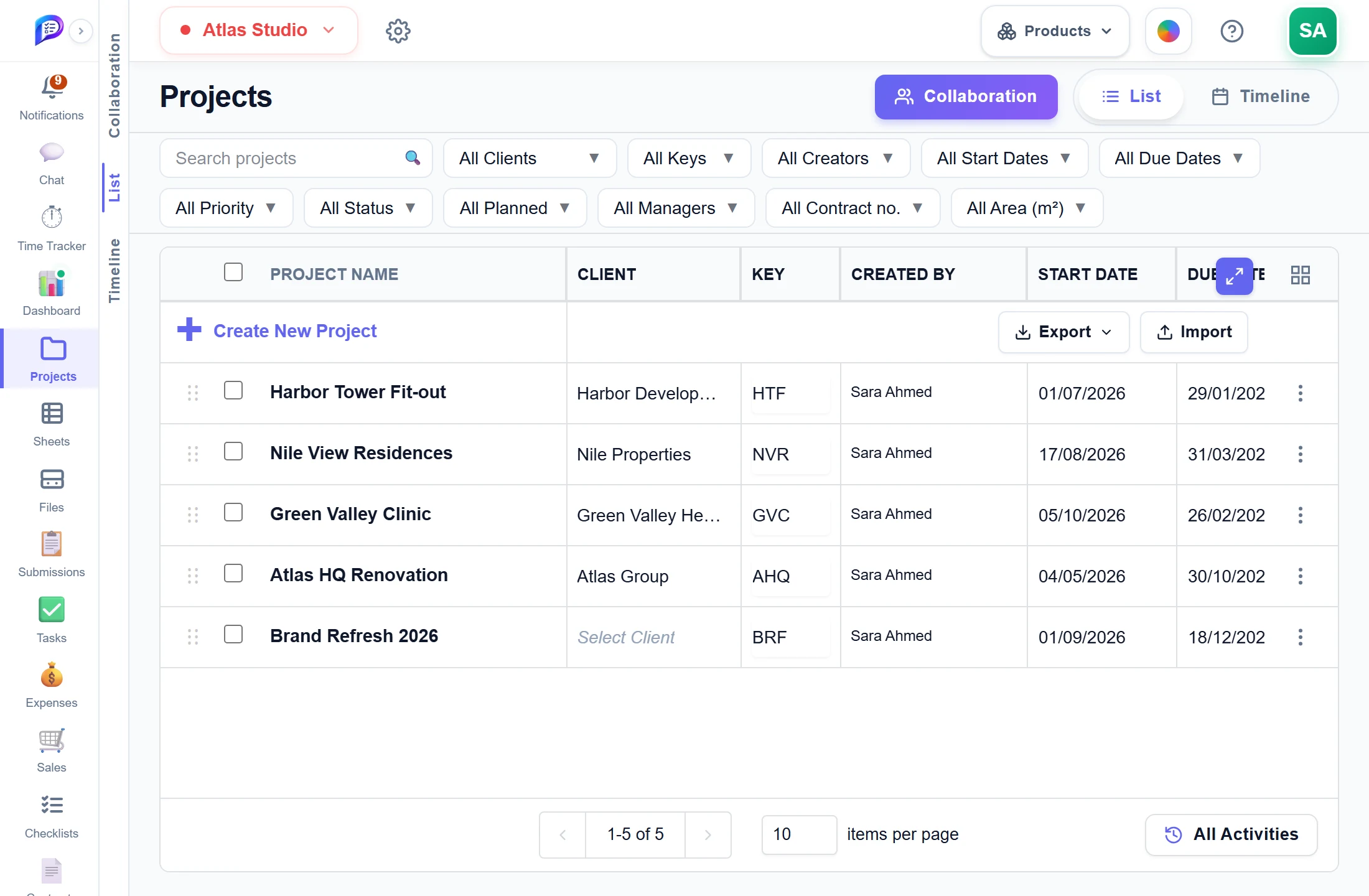This screenshot has height=896, width=1369.
Task: Expand the Export options
Action: 1063,332
